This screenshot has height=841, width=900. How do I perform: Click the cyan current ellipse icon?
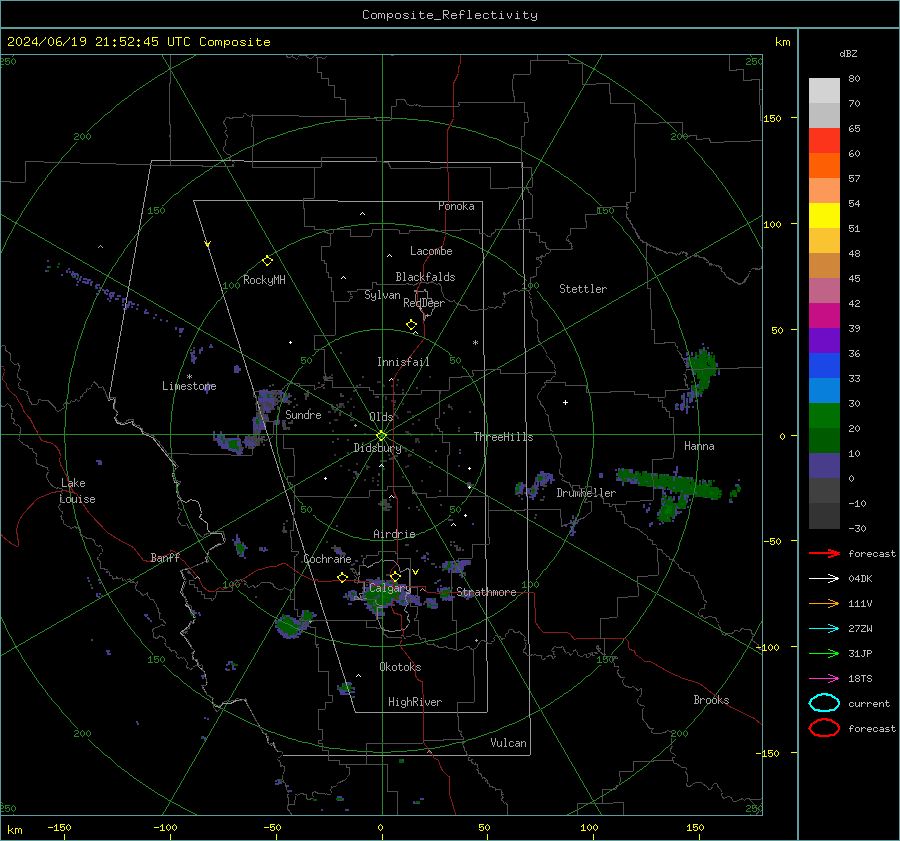coord(824,703)
